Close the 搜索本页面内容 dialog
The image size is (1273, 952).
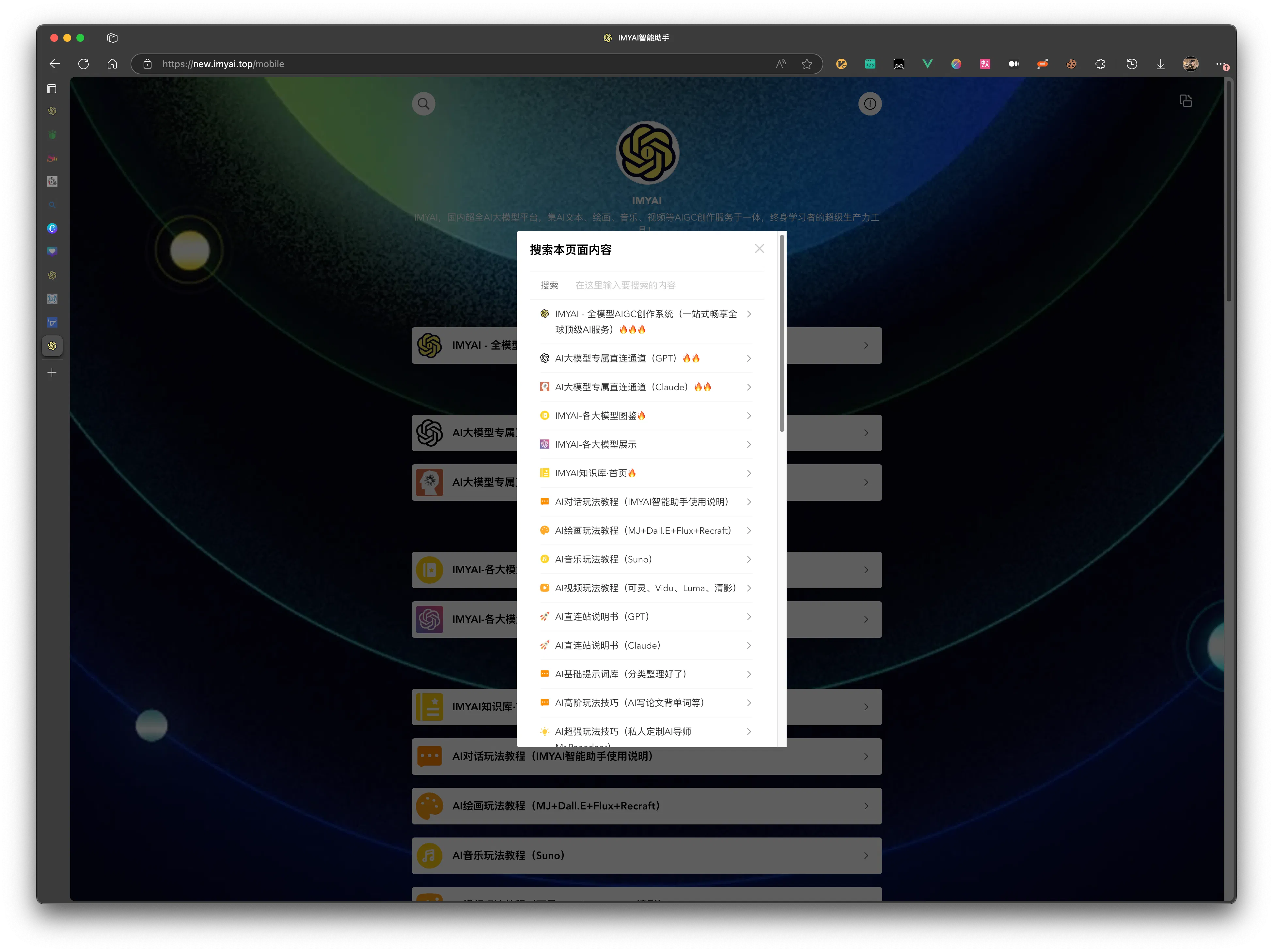pos(759,249)
